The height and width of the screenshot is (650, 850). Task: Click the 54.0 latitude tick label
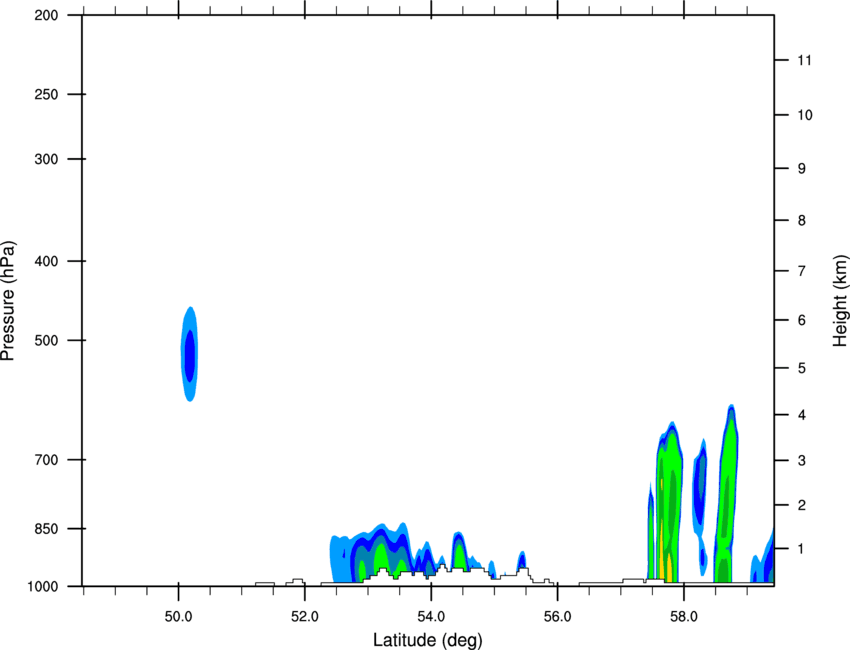pos(431,617)
